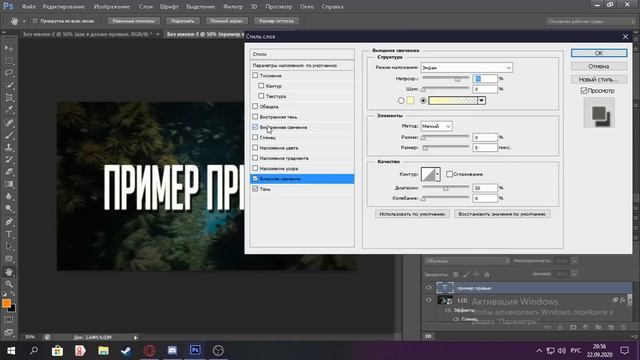The image size is (640, 360).
Task: Open the Метод dropdown
Action: pos(436,126)
